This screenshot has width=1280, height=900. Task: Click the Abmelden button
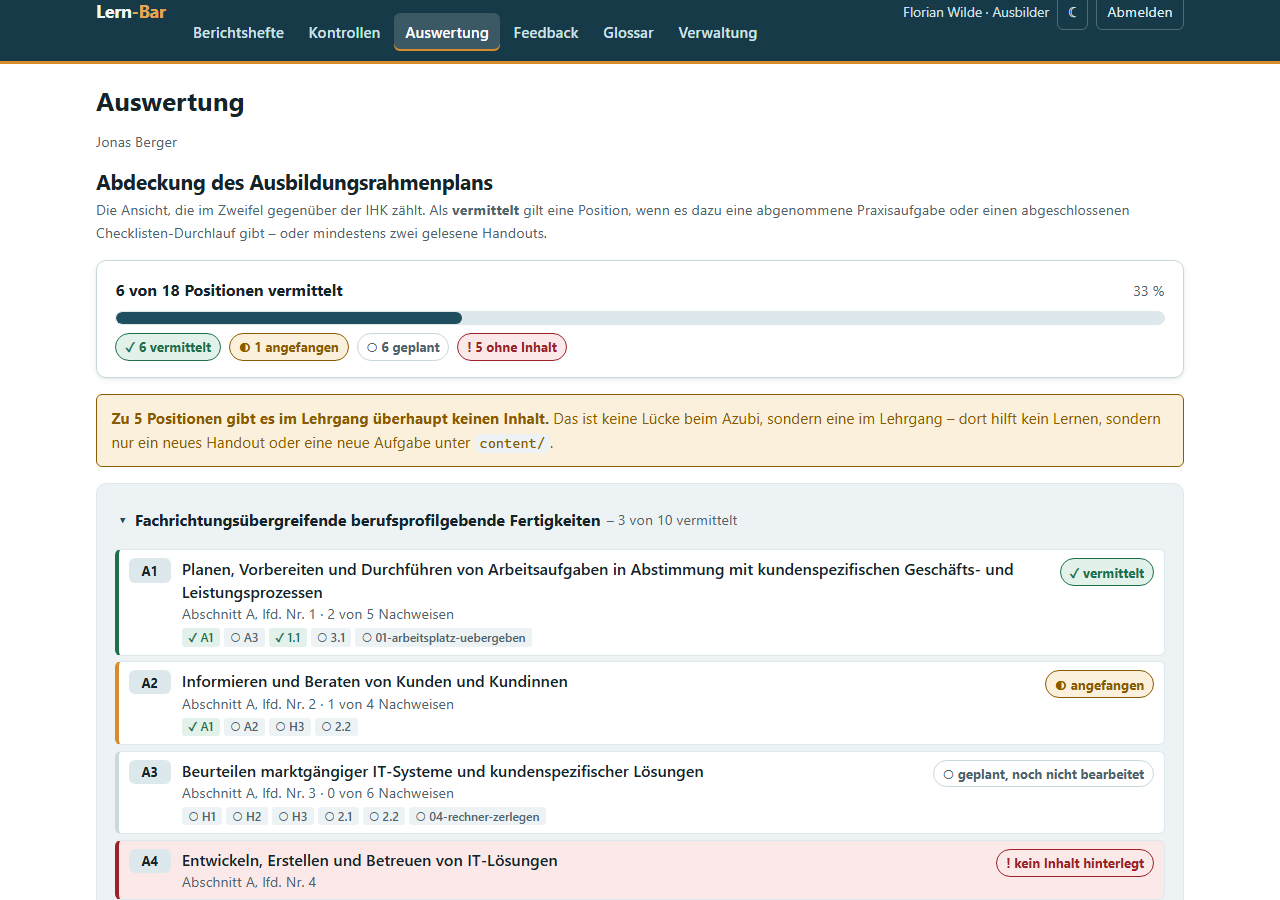(1140, 13)
